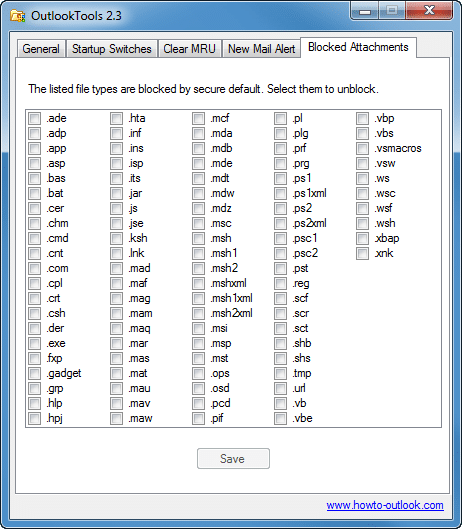Viewport: 462px width, 529px height.
Task: Enable the .mst checkbox
Action: point(198,358)
